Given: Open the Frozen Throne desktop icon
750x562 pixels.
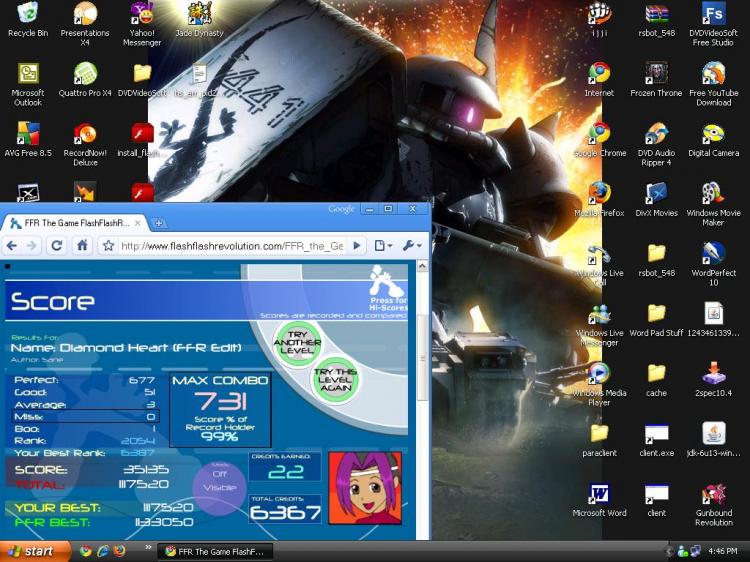Looking at the screenshot, I should point(656,80).
